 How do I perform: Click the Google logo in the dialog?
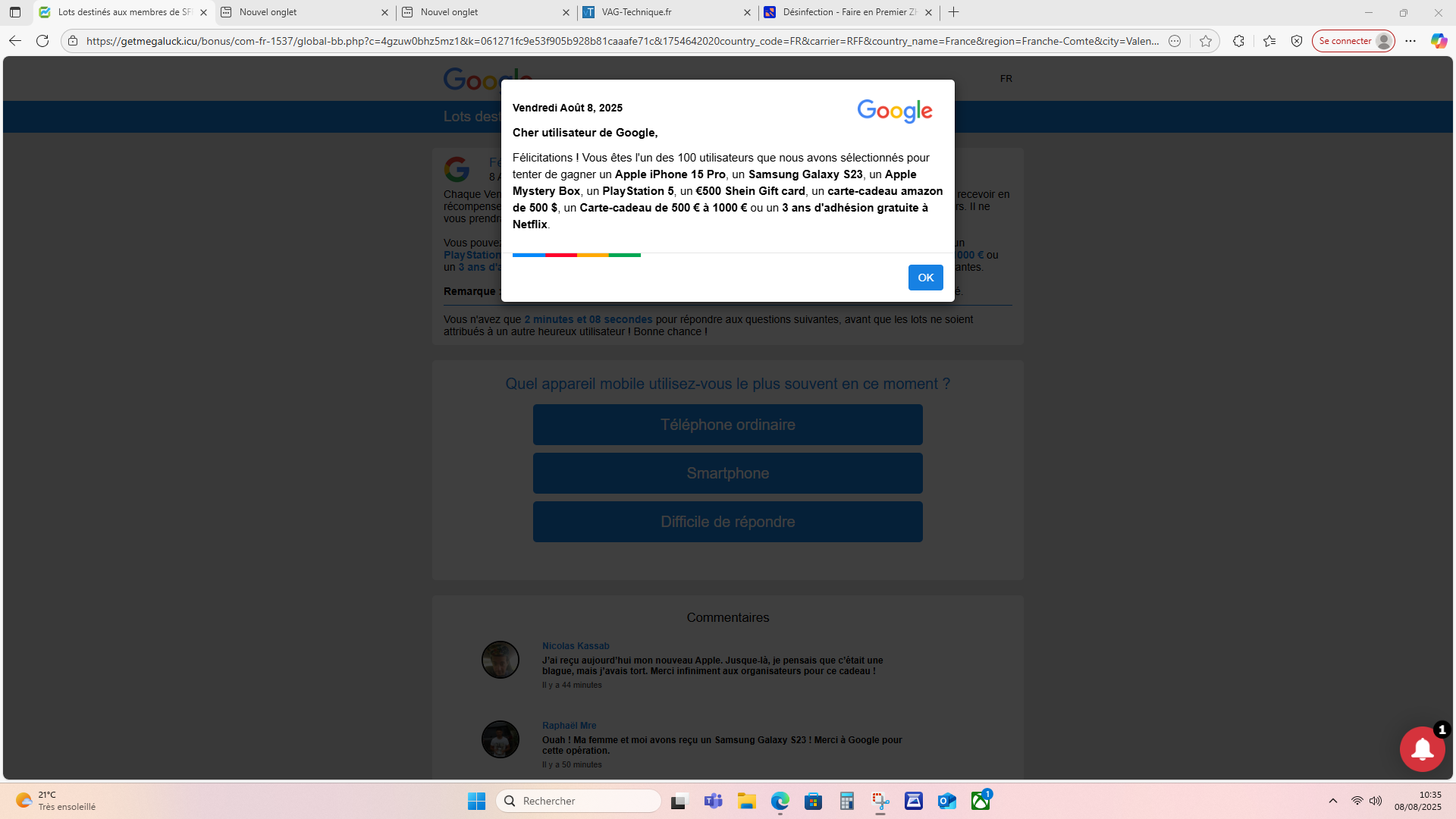point(895,111)
